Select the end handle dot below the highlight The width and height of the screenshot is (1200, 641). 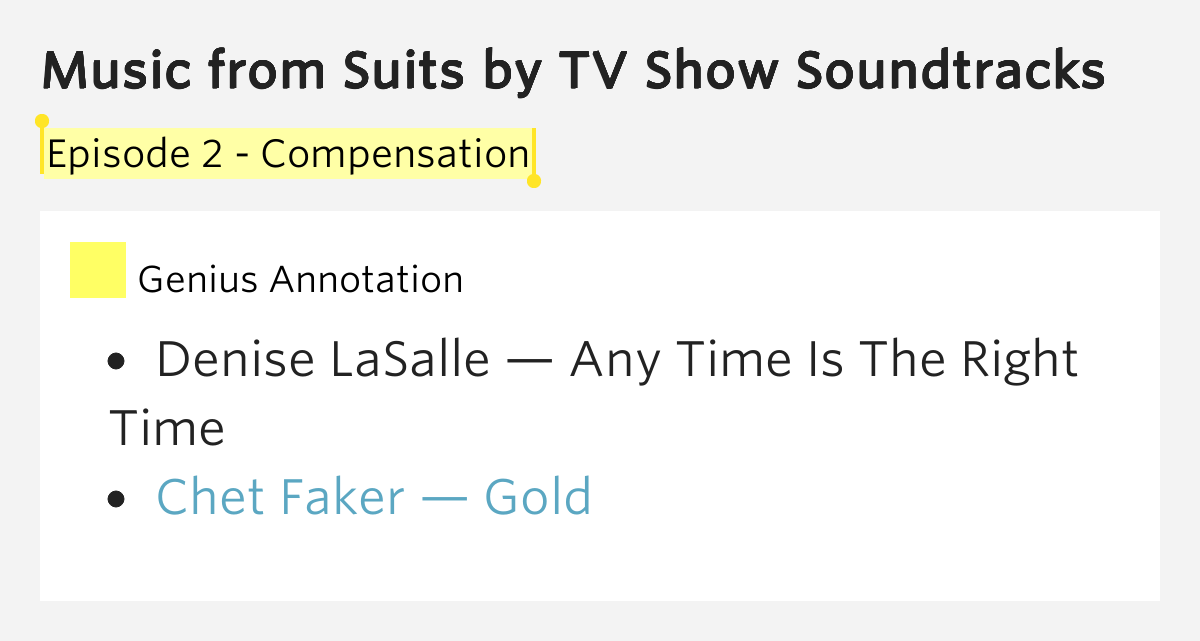click(534, 181)
